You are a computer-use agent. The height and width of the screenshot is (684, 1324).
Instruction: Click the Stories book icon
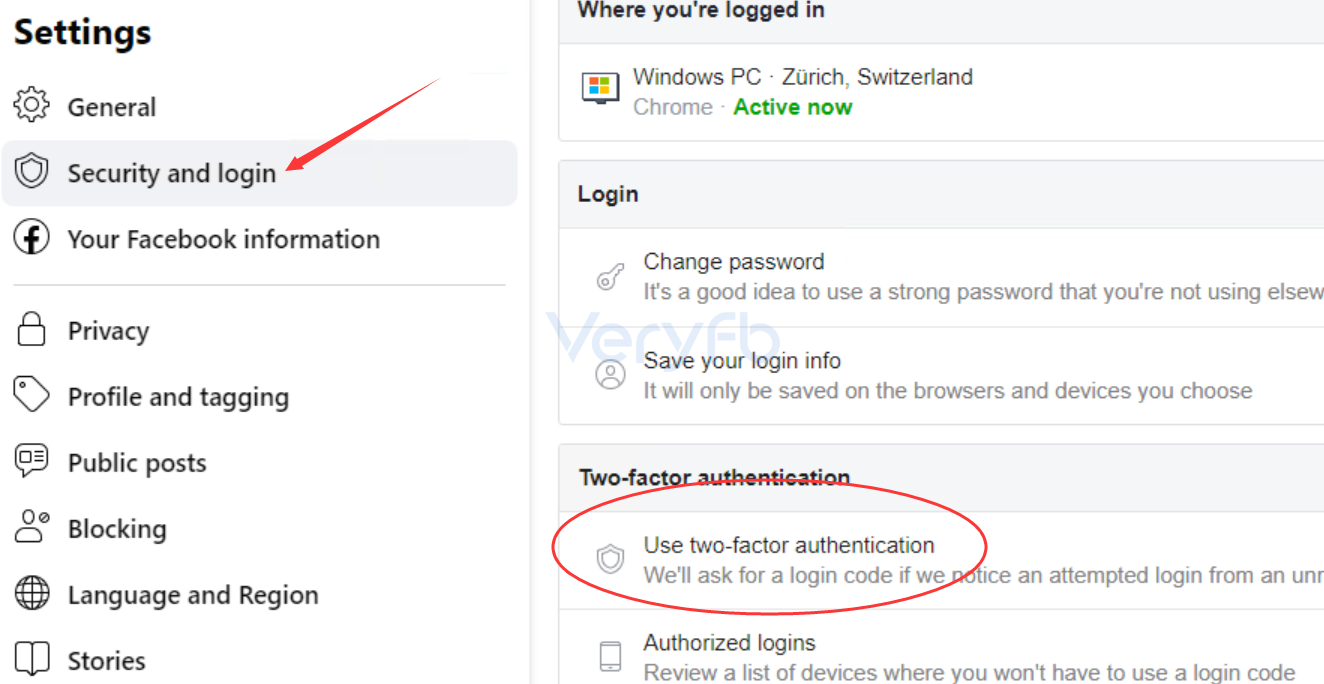click(x=32, y=659)
